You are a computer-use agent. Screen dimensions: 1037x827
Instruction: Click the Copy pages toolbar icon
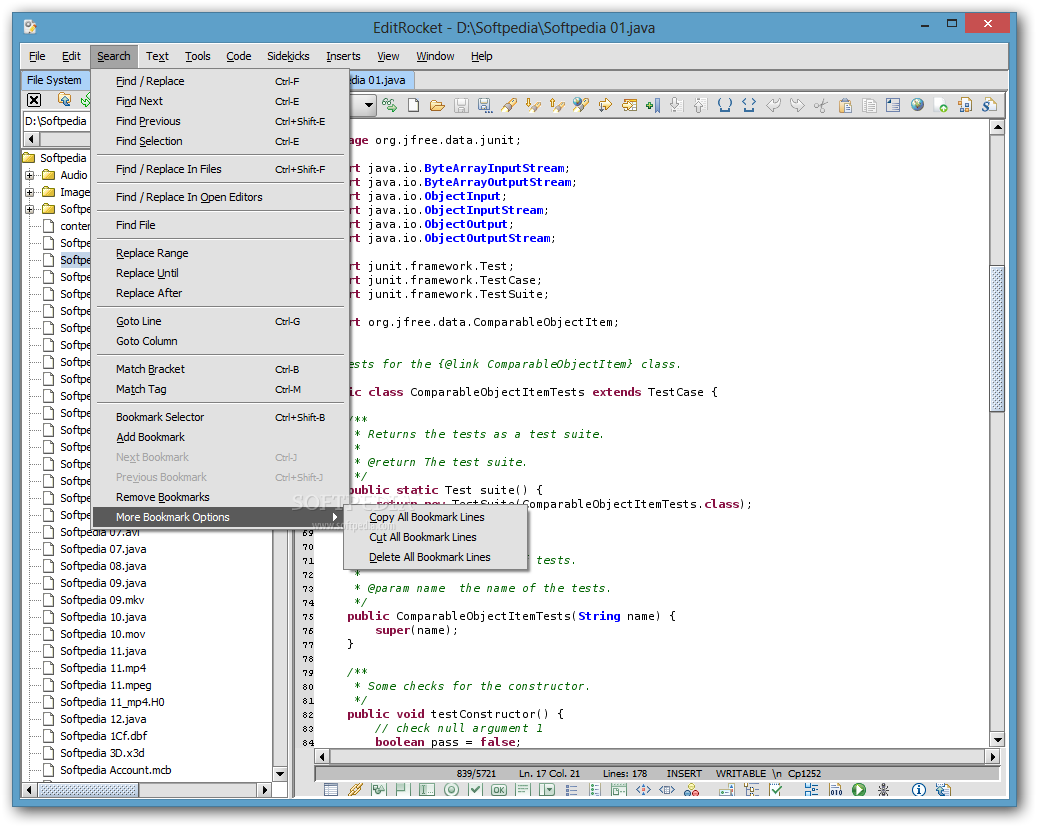869,105
